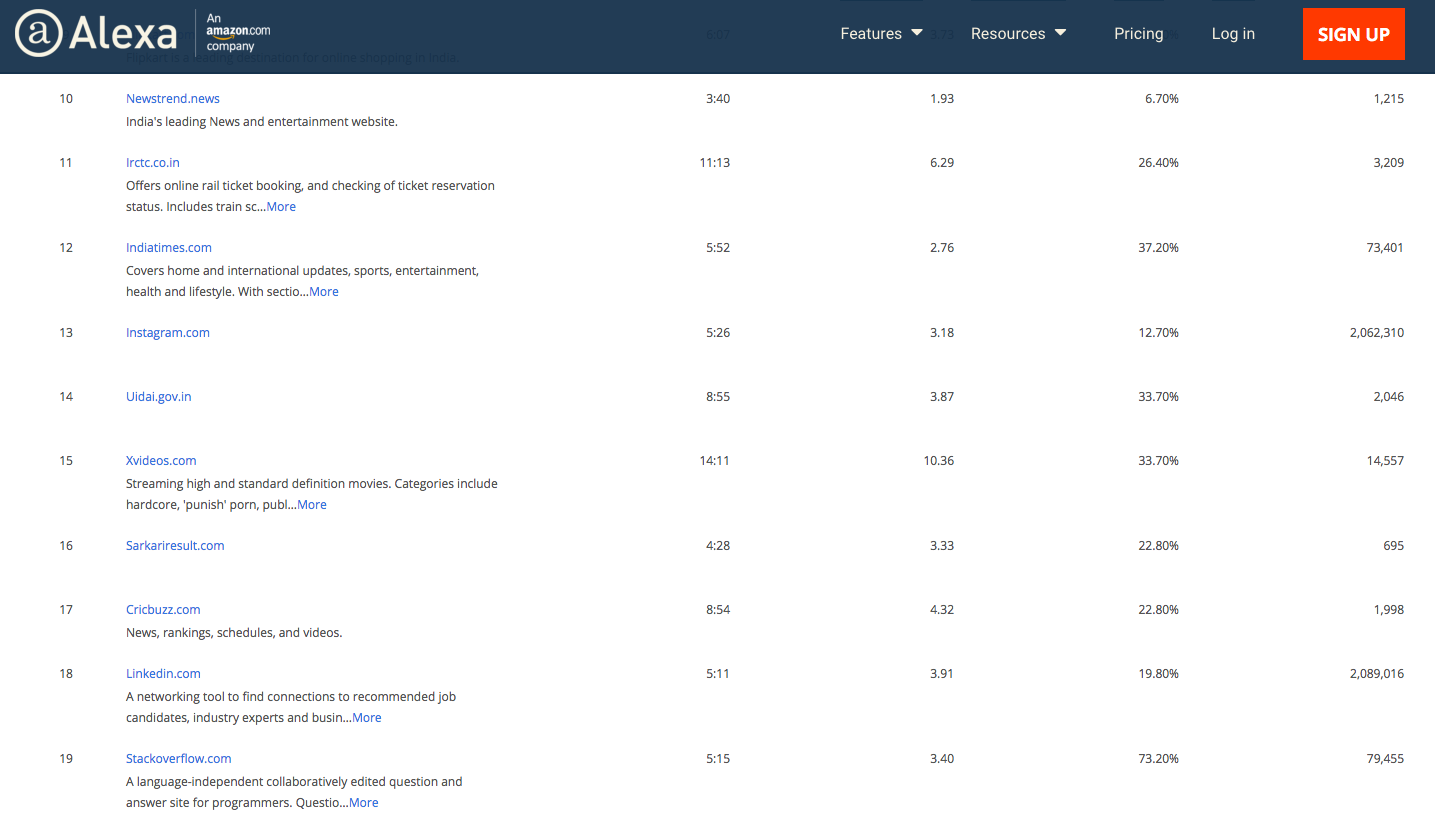Open the Instagram.com link
This screenshot has width=1435, height=815.
tap(168, 332)
